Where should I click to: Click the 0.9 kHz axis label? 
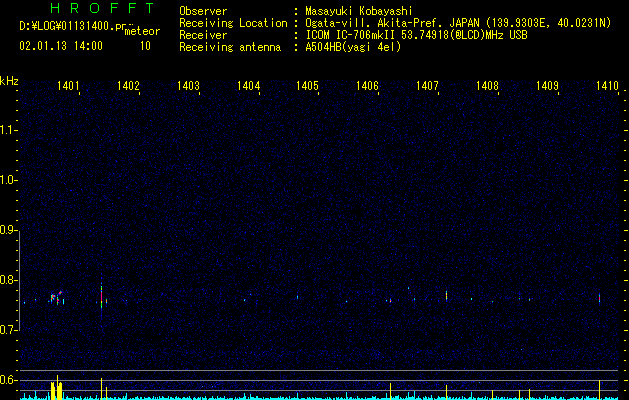8,230
